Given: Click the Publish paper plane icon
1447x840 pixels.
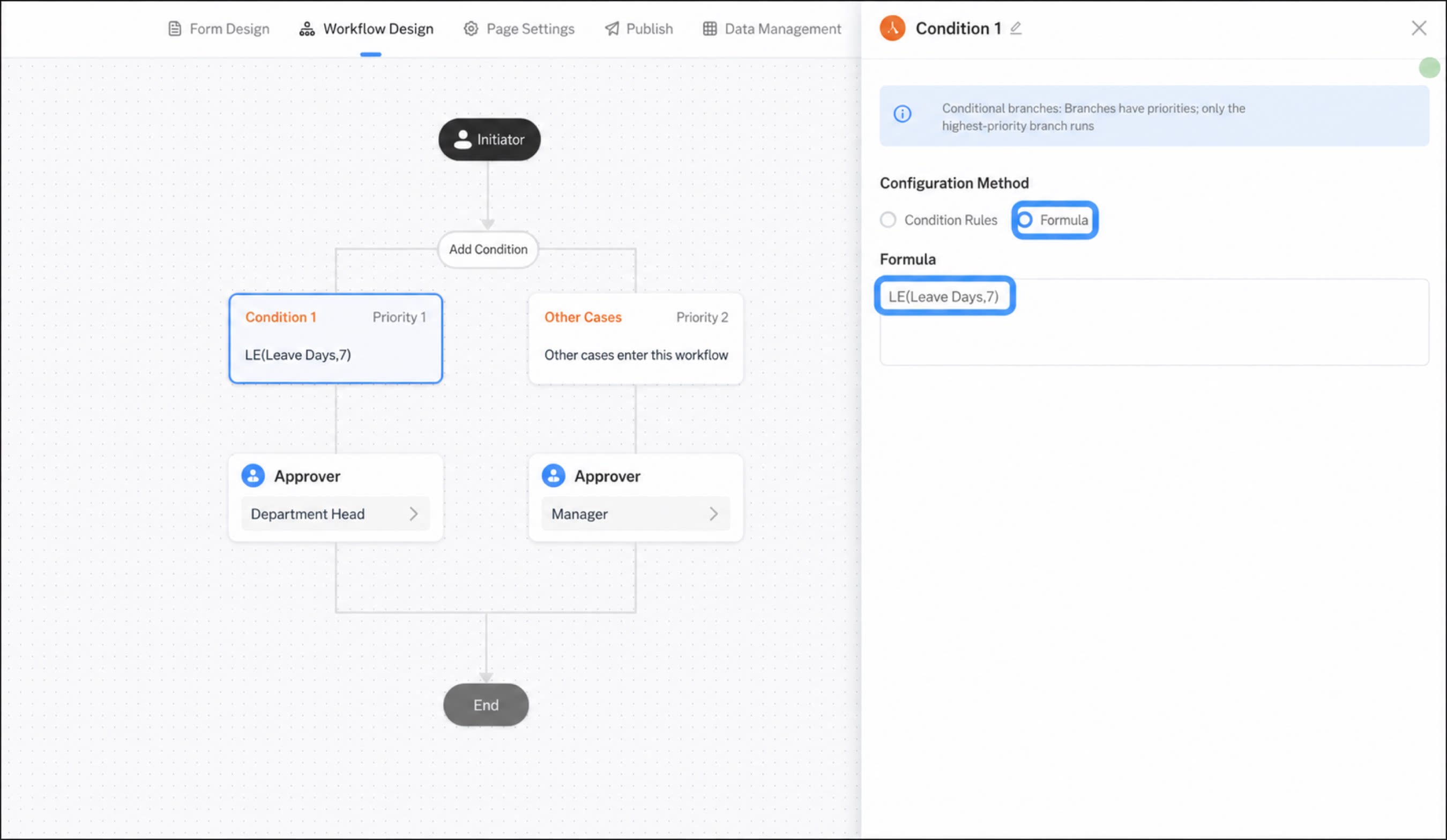Looking at the screenshot, I should (x=612, y=29).
